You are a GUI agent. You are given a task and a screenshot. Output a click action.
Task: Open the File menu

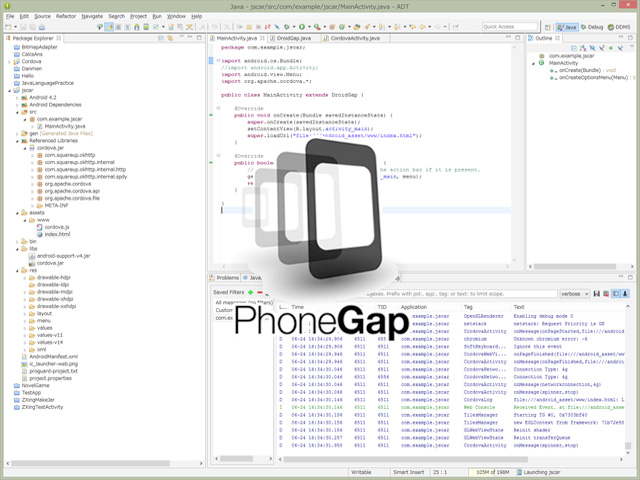10,16
